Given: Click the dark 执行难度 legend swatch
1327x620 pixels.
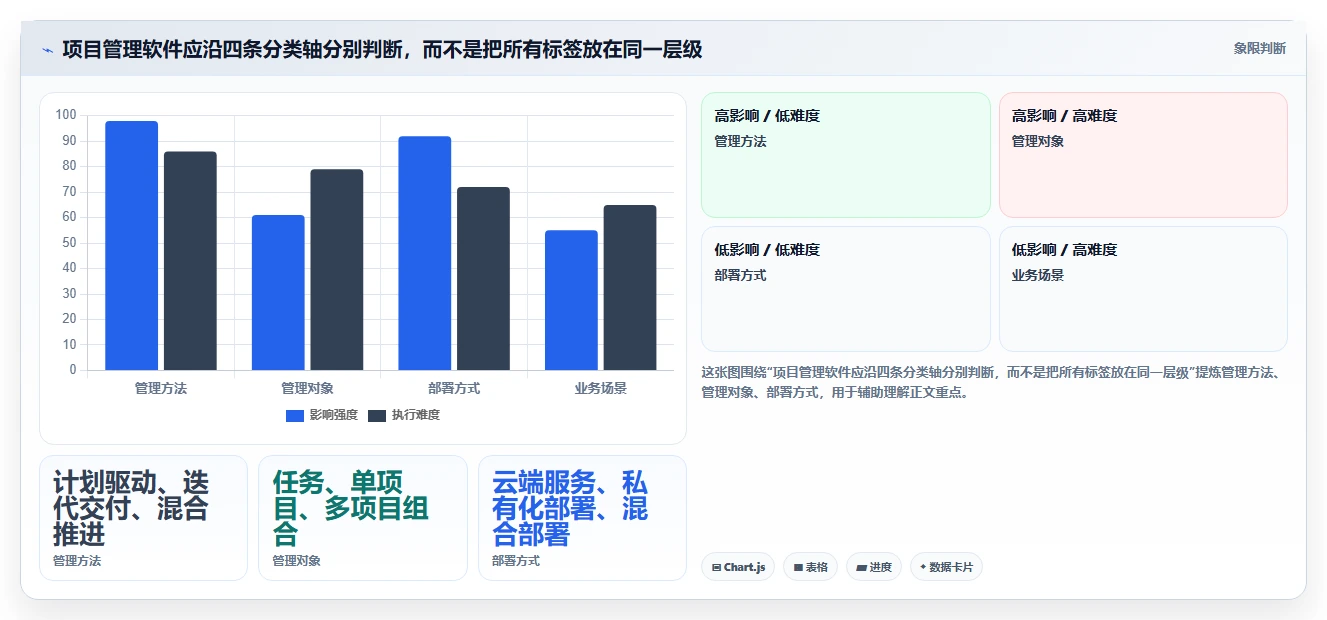Looking at the screenshot, I should click(377, 415).
